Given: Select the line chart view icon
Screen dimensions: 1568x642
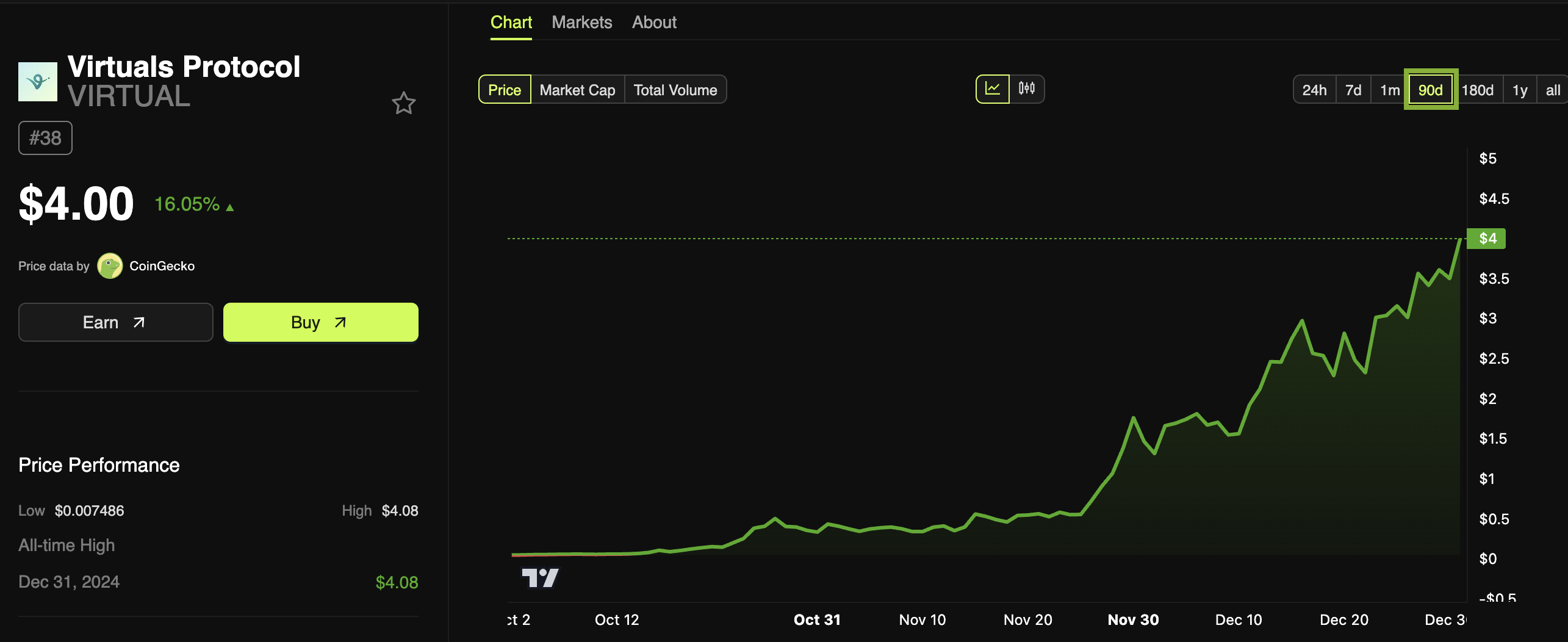Looking at the screenshot, I should 993,89.
